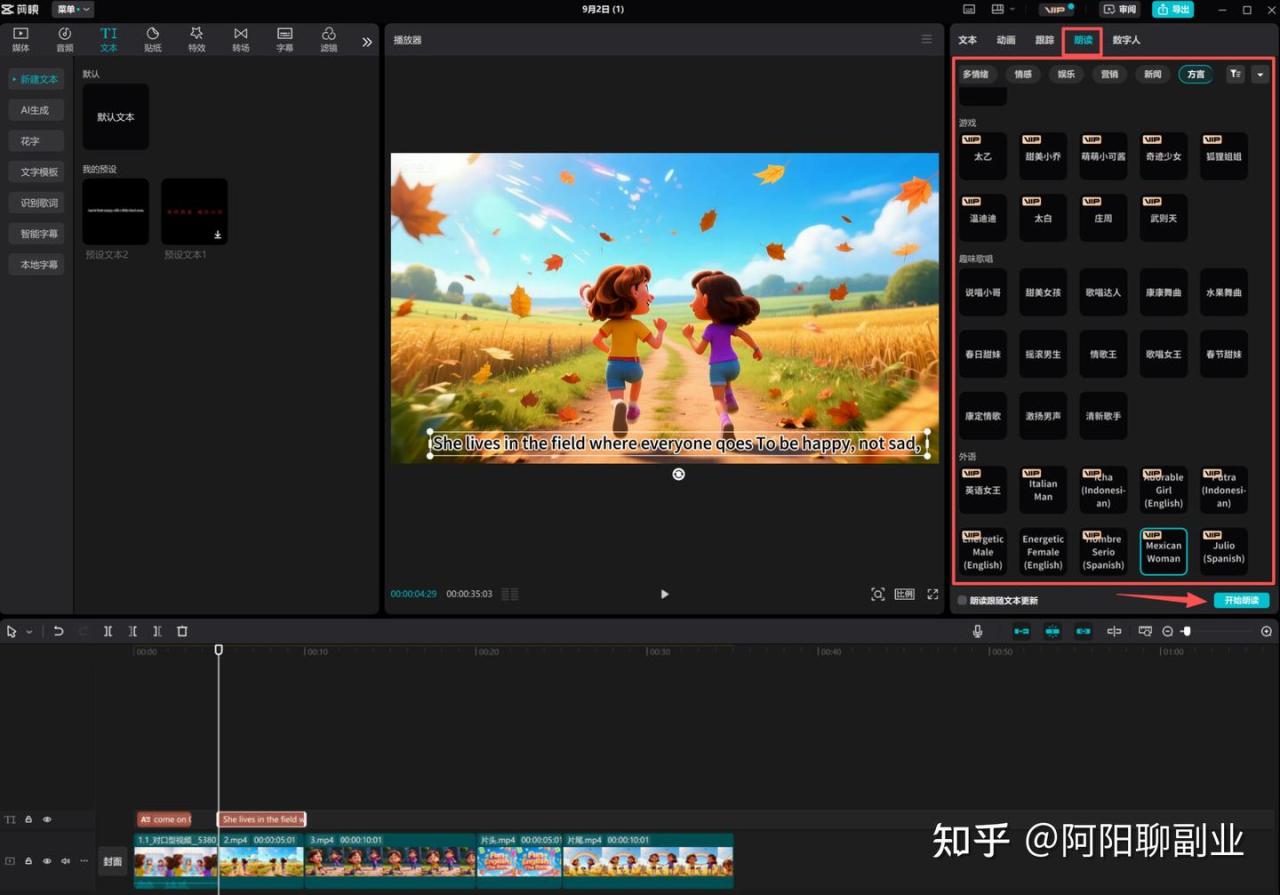The image size is (1280, 895).
Task: Click the undo arrow in timeline toolbar
Action: point(59,631)
